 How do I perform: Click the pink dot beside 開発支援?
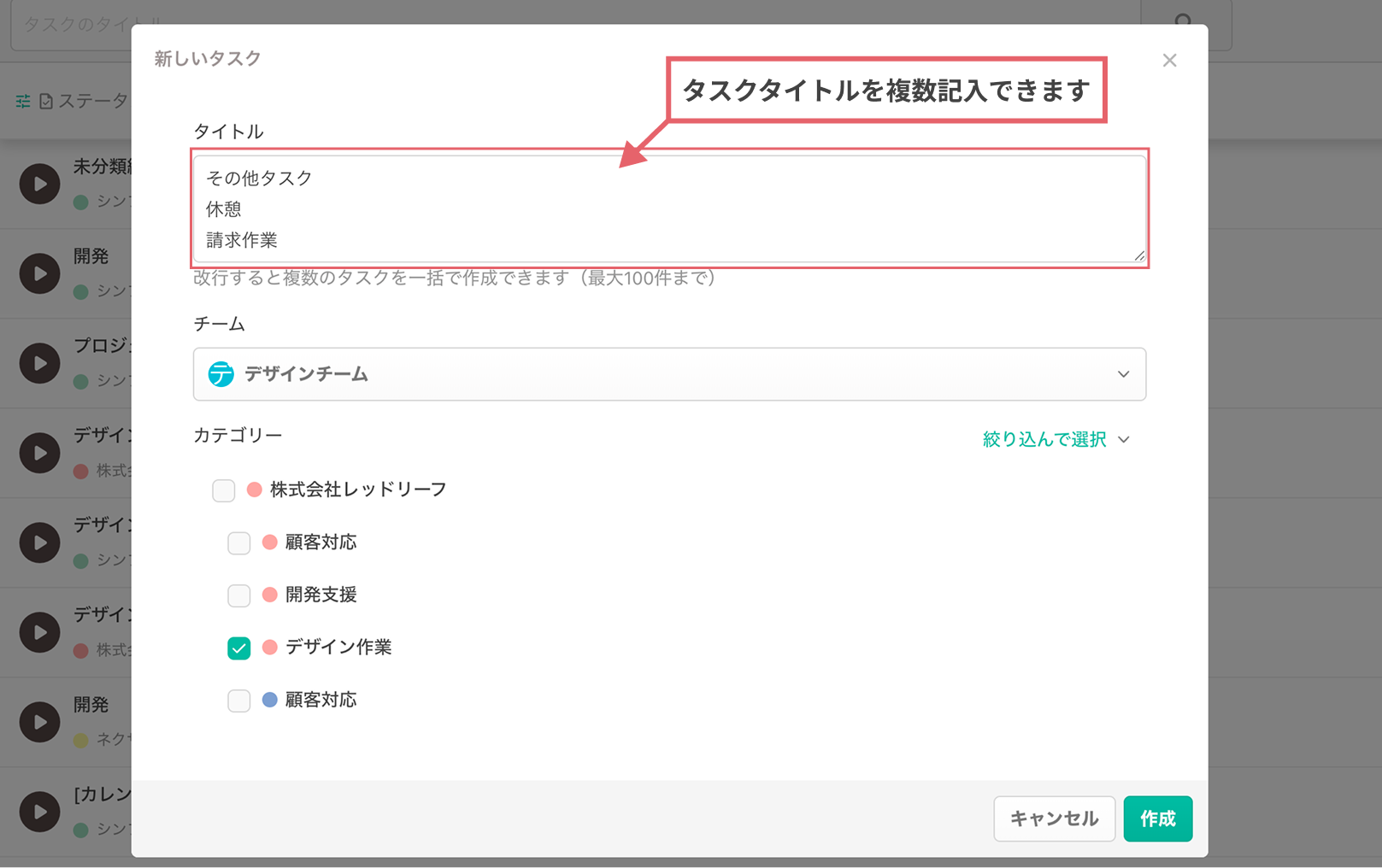tap(269, 595)
